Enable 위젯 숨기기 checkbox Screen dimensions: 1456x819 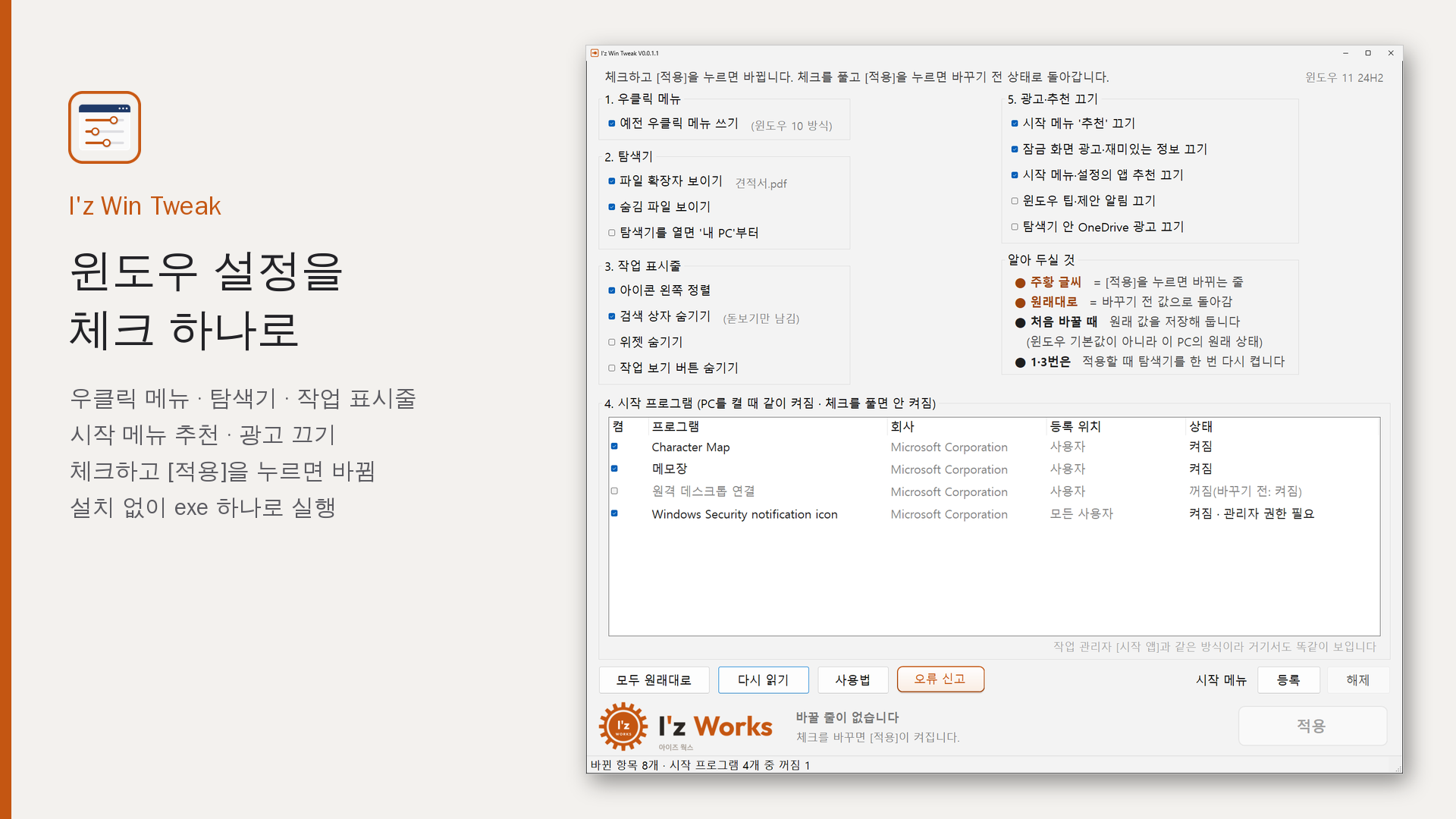click(x=612, y=342)
